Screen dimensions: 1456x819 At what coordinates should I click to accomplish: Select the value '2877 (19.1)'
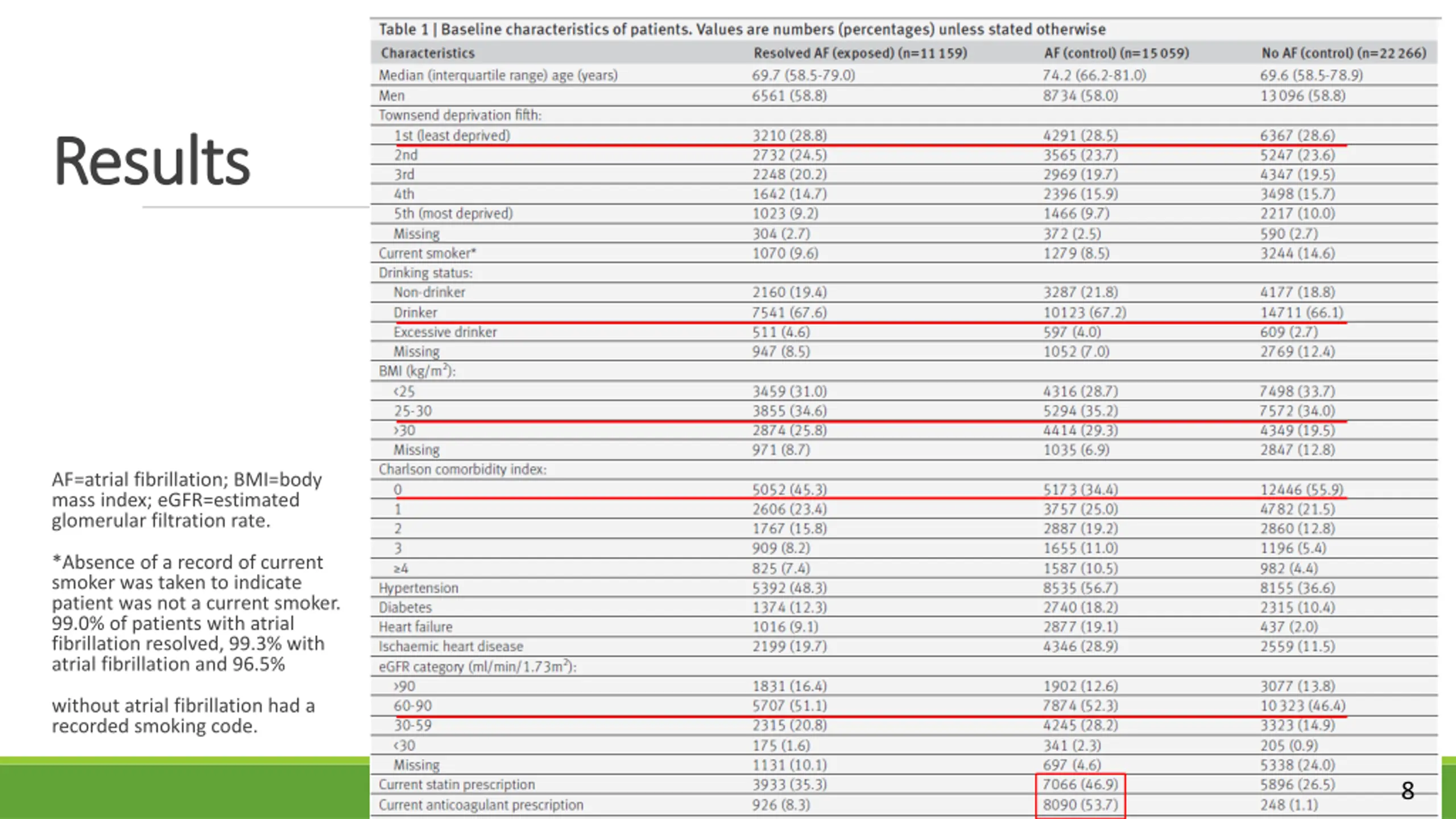click(x=1081, y=627)
